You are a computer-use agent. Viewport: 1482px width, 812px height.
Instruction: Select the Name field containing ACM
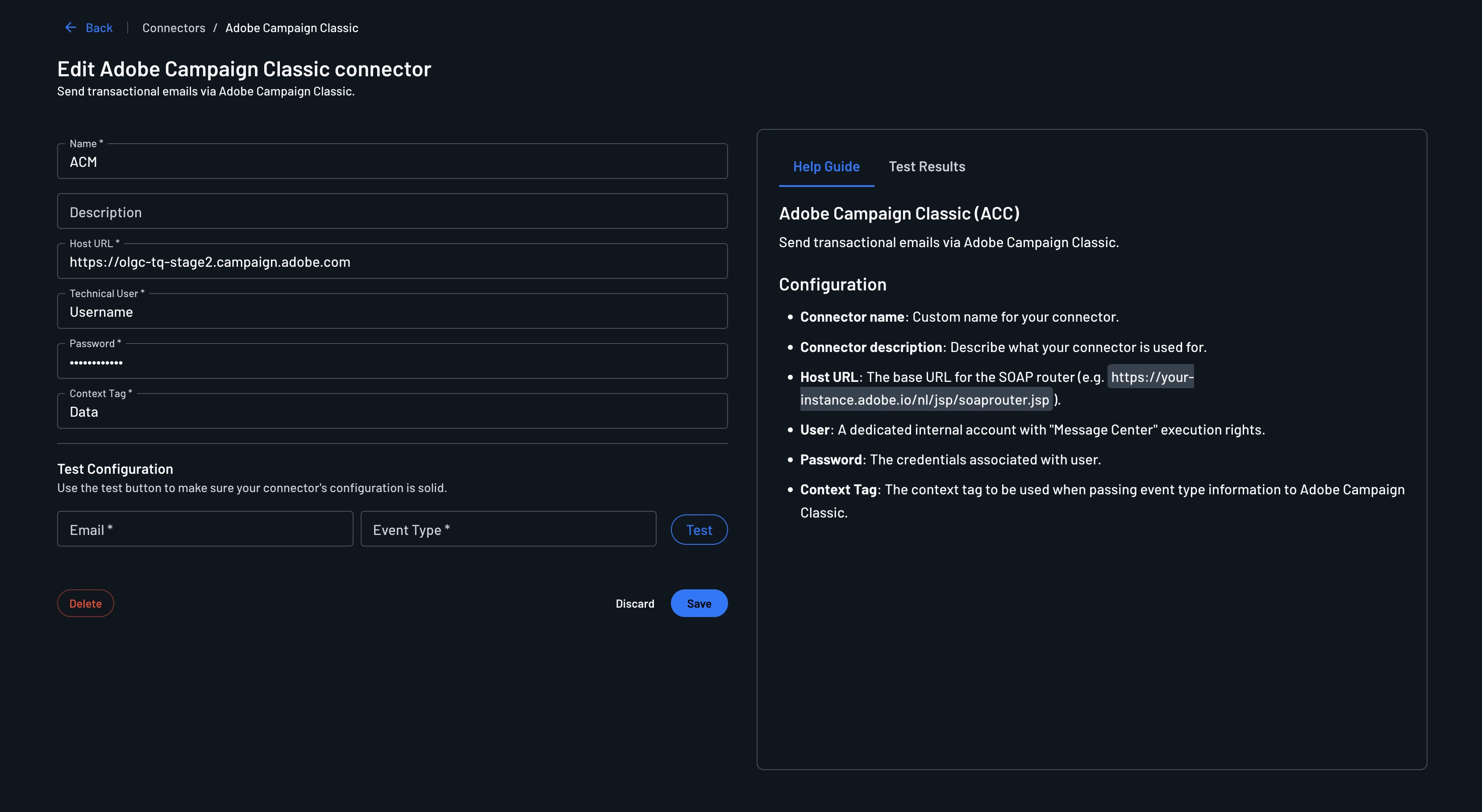pos(392,162)
